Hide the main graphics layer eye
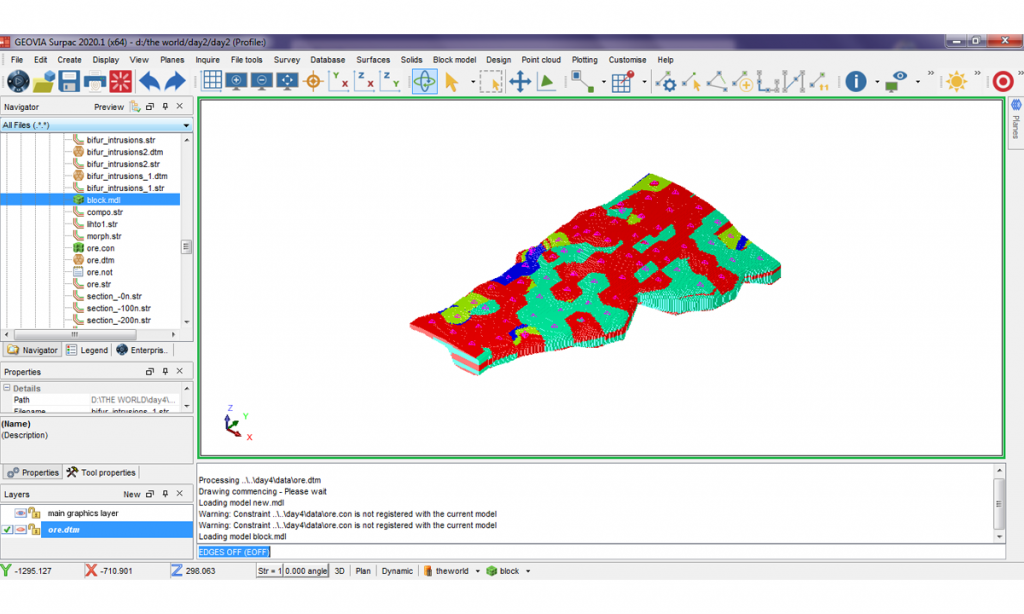This screenshot has height=614, width=1024. click(21, 513)
